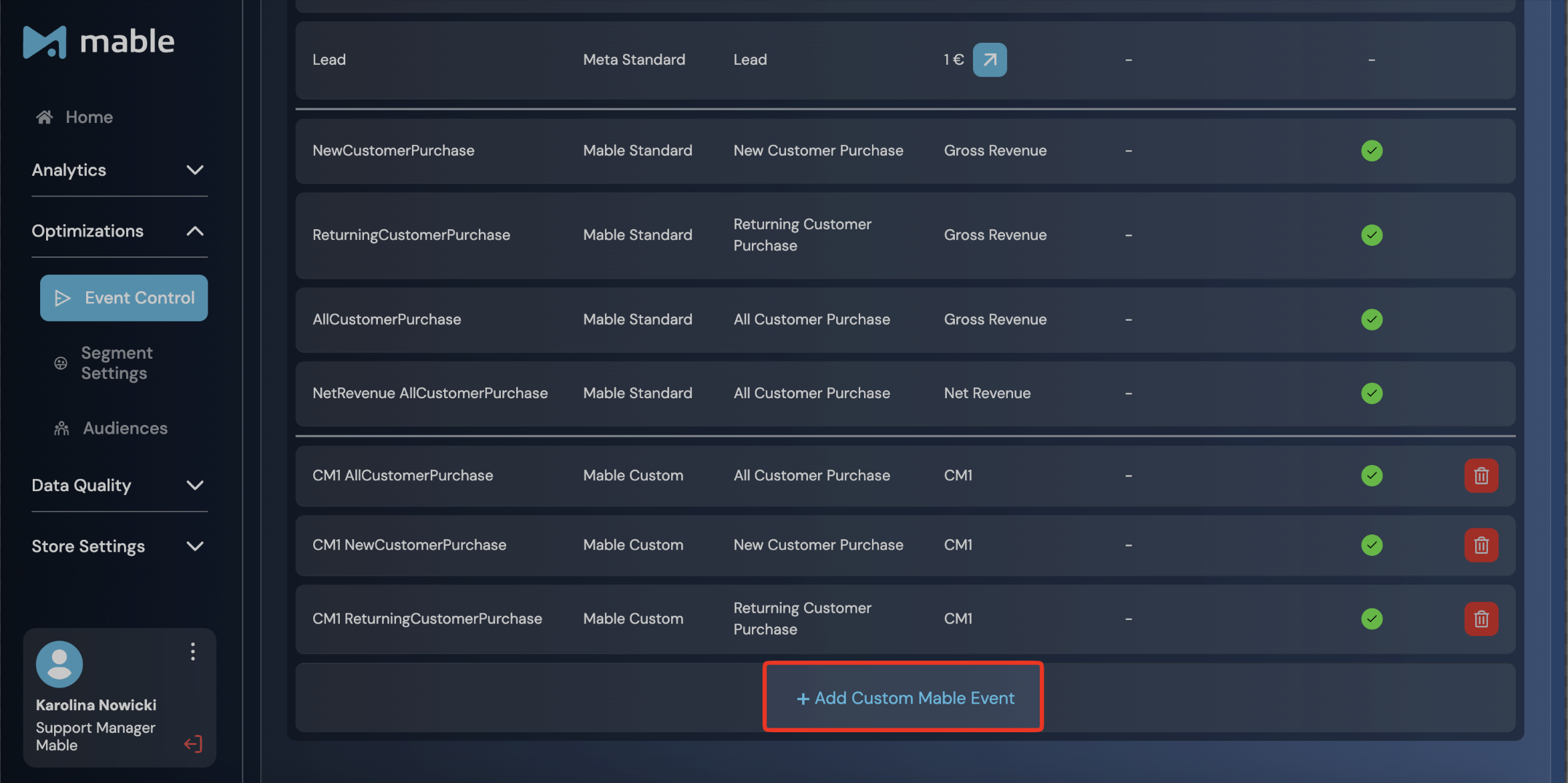
Task: Click Mable Standard in NetRevenue AllCustomerPurchase row
Action: point(638,394)
